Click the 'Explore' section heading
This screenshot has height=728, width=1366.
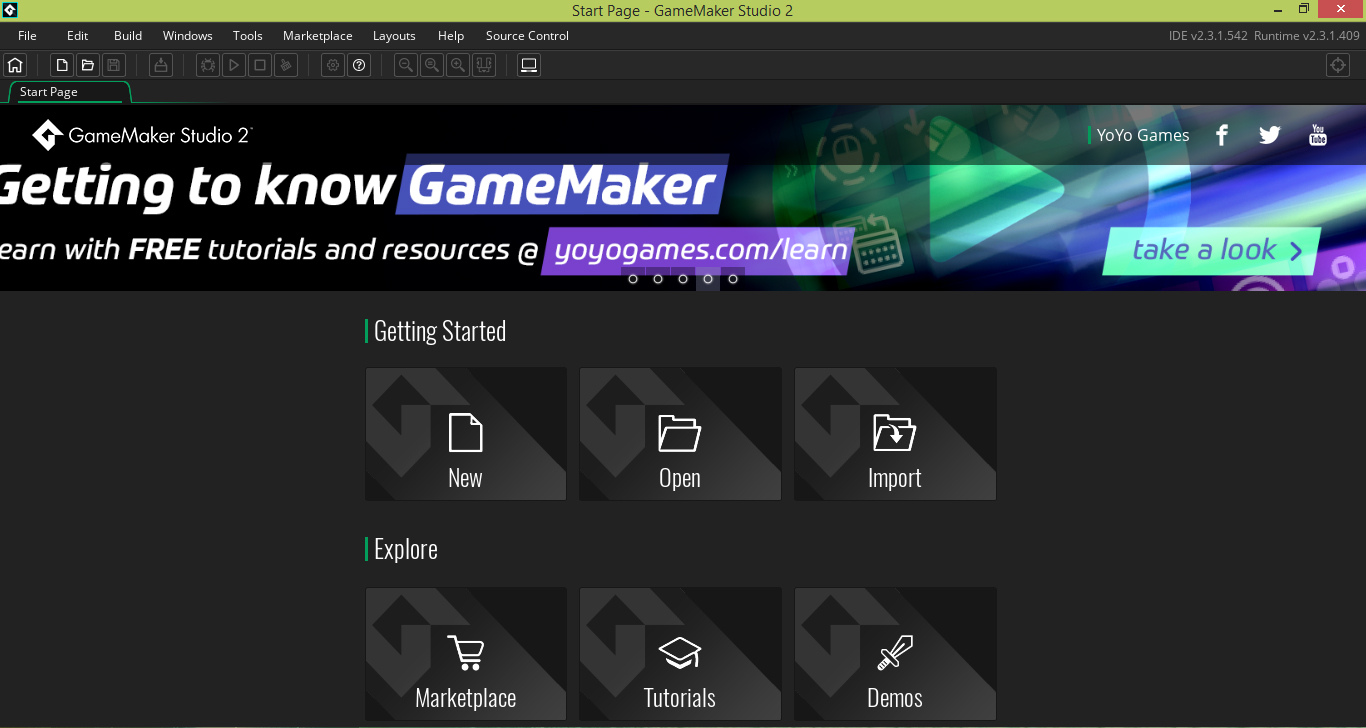[x=406, y=549]
